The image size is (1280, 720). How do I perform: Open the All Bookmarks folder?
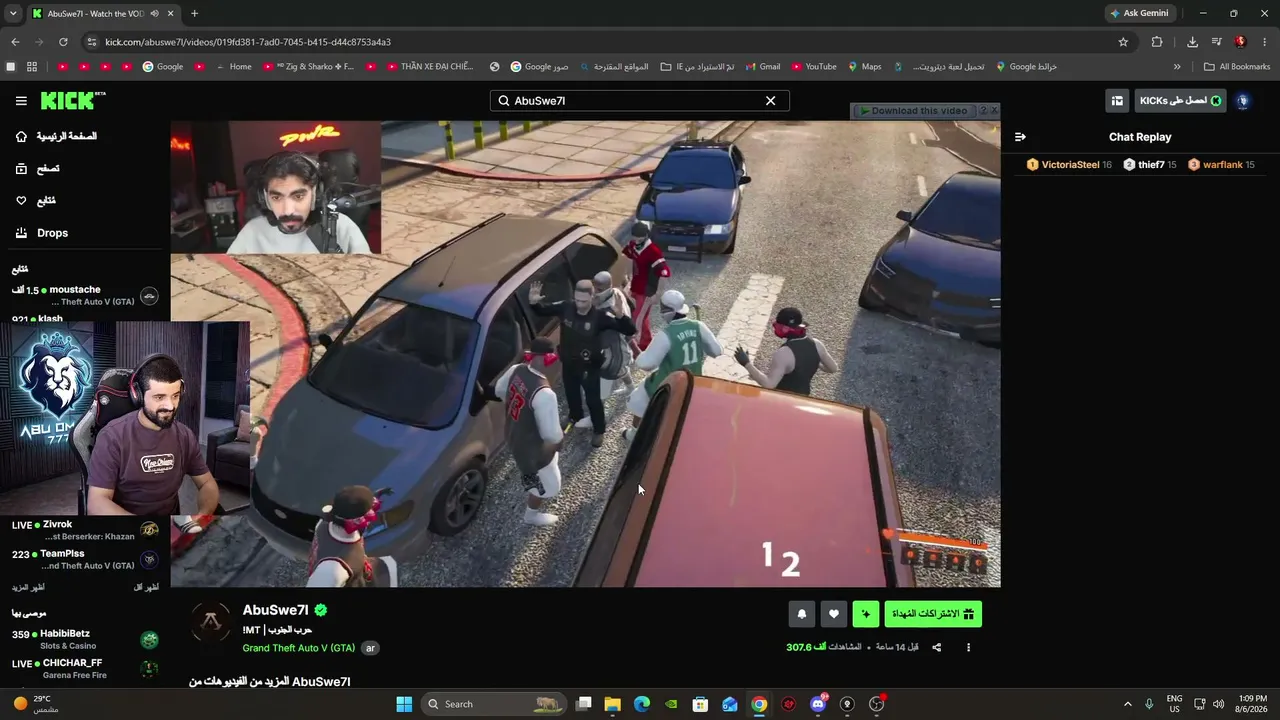pyautogui.click(x=1237, y=67)
